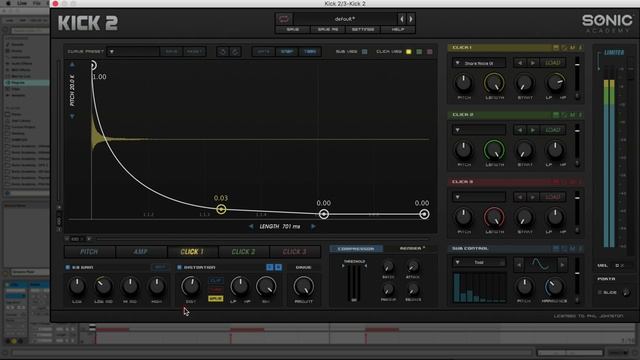Screen dimensions: 640x360
Task: Select next waveform in Sub Control
Action: 562,265
